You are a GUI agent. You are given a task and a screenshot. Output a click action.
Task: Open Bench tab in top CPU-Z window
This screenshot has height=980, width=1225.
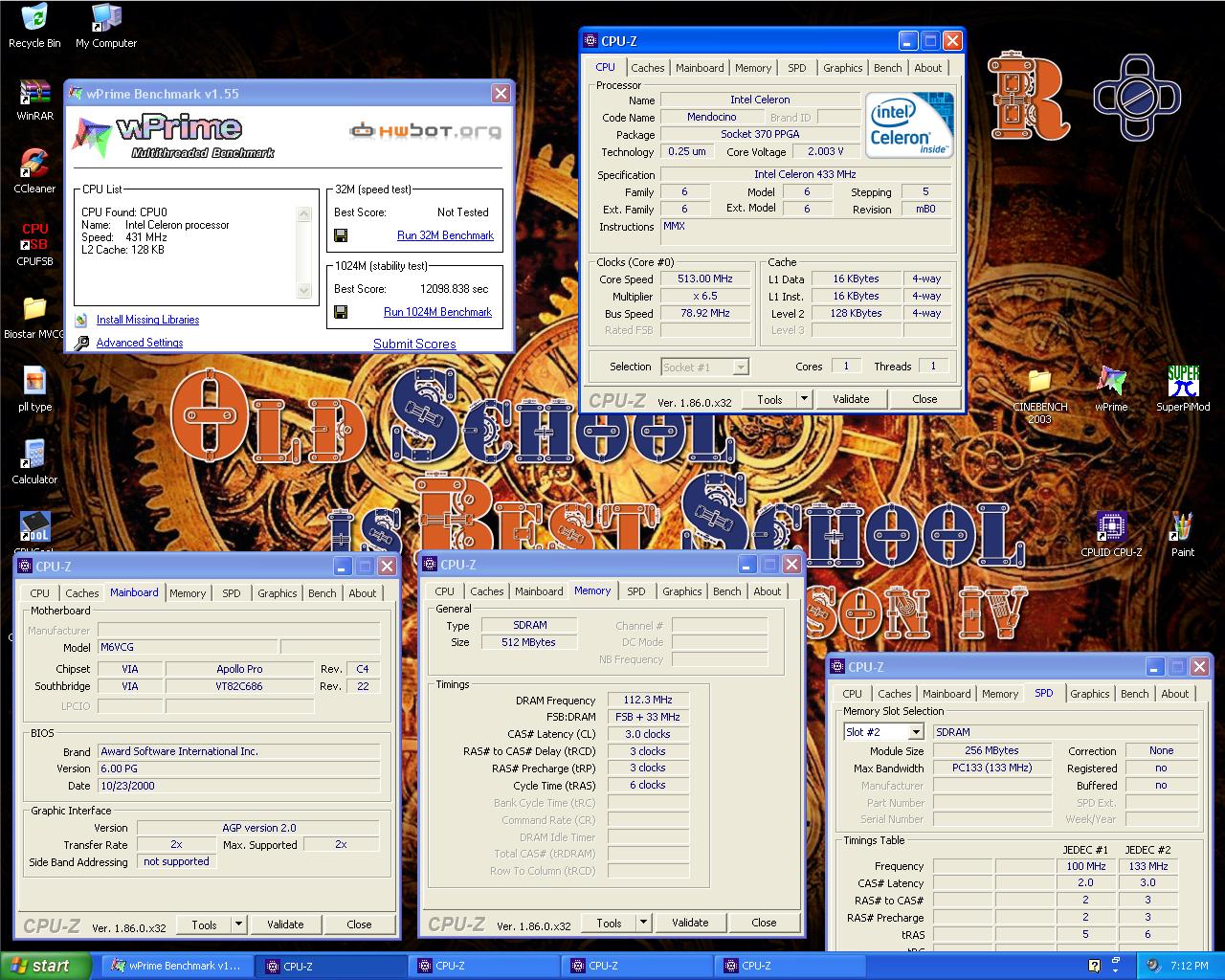888,68
